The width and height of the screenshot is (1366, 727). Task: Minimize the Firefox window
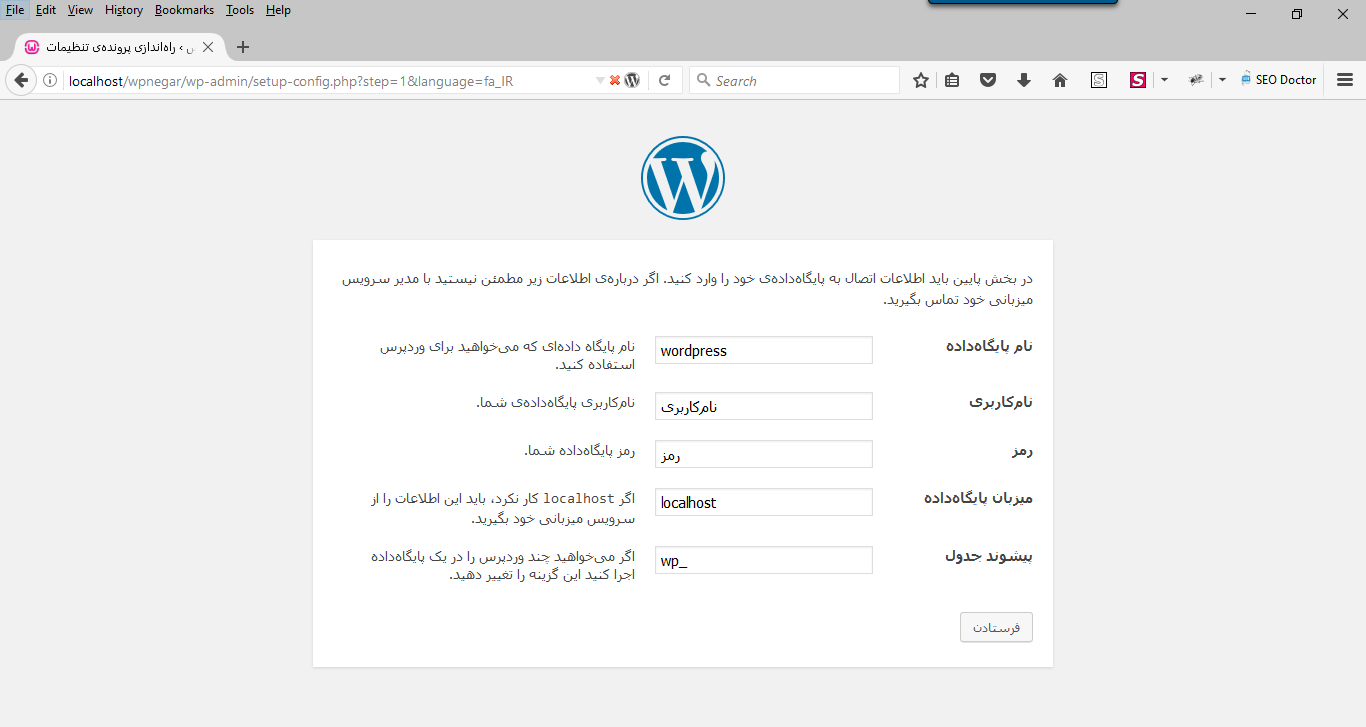[1251, 14]
